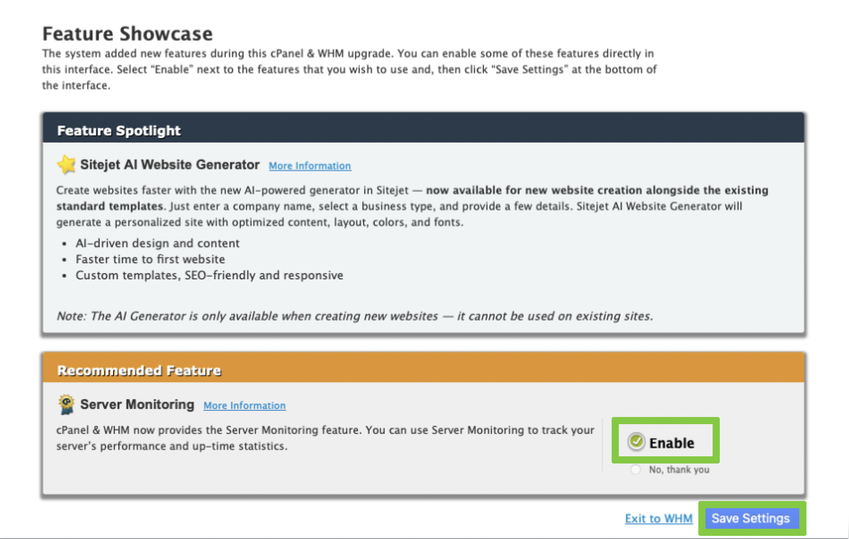The width and height of the screenshot is (849, 539).
Task: Click the green checkmark Enable icon
Action: click(636, 442)
